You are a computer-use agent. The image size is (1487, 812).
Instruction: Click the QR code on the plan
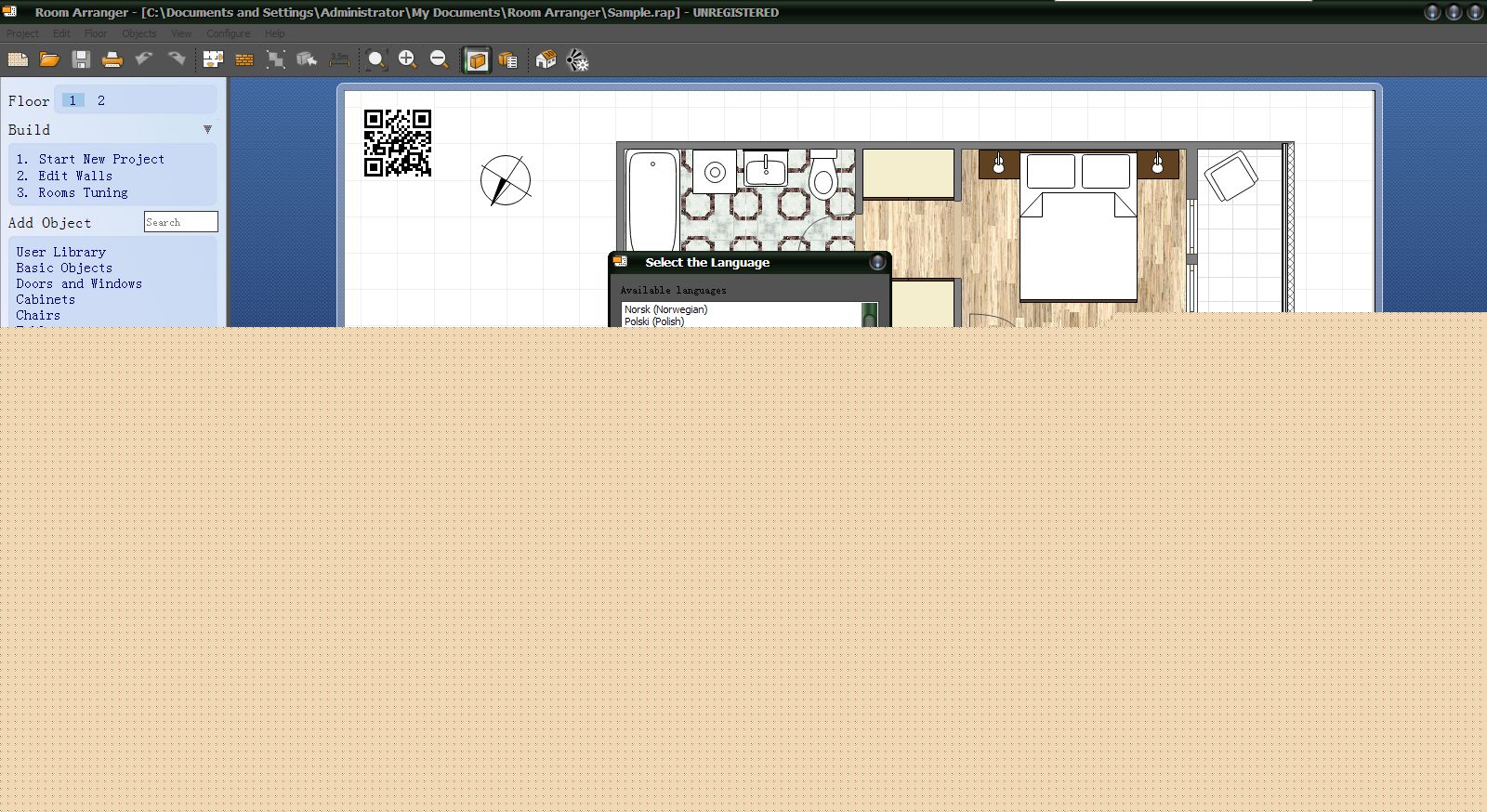tap(398, 143)
